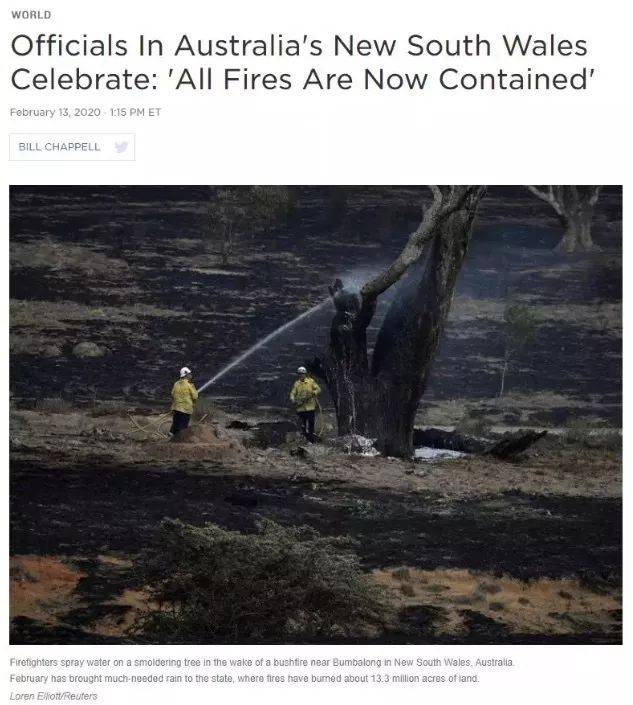This screenshot has height=705, width=633.
Task: Click the background tree at photo's upper right
Action: click(x=571, y=218)
